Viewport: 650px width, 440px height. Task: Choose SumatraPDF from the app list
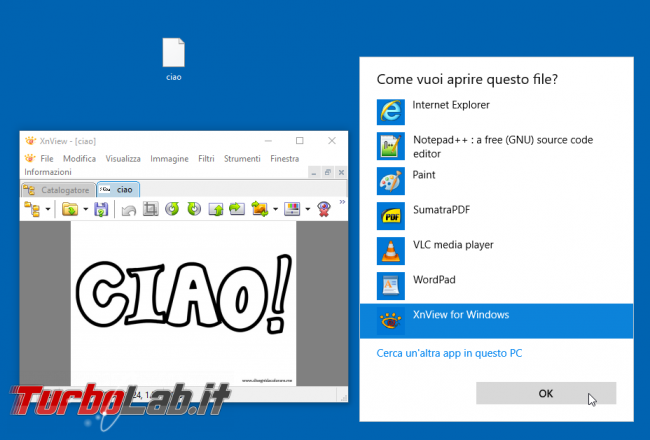pyautogui.click(x=496, y=216)
